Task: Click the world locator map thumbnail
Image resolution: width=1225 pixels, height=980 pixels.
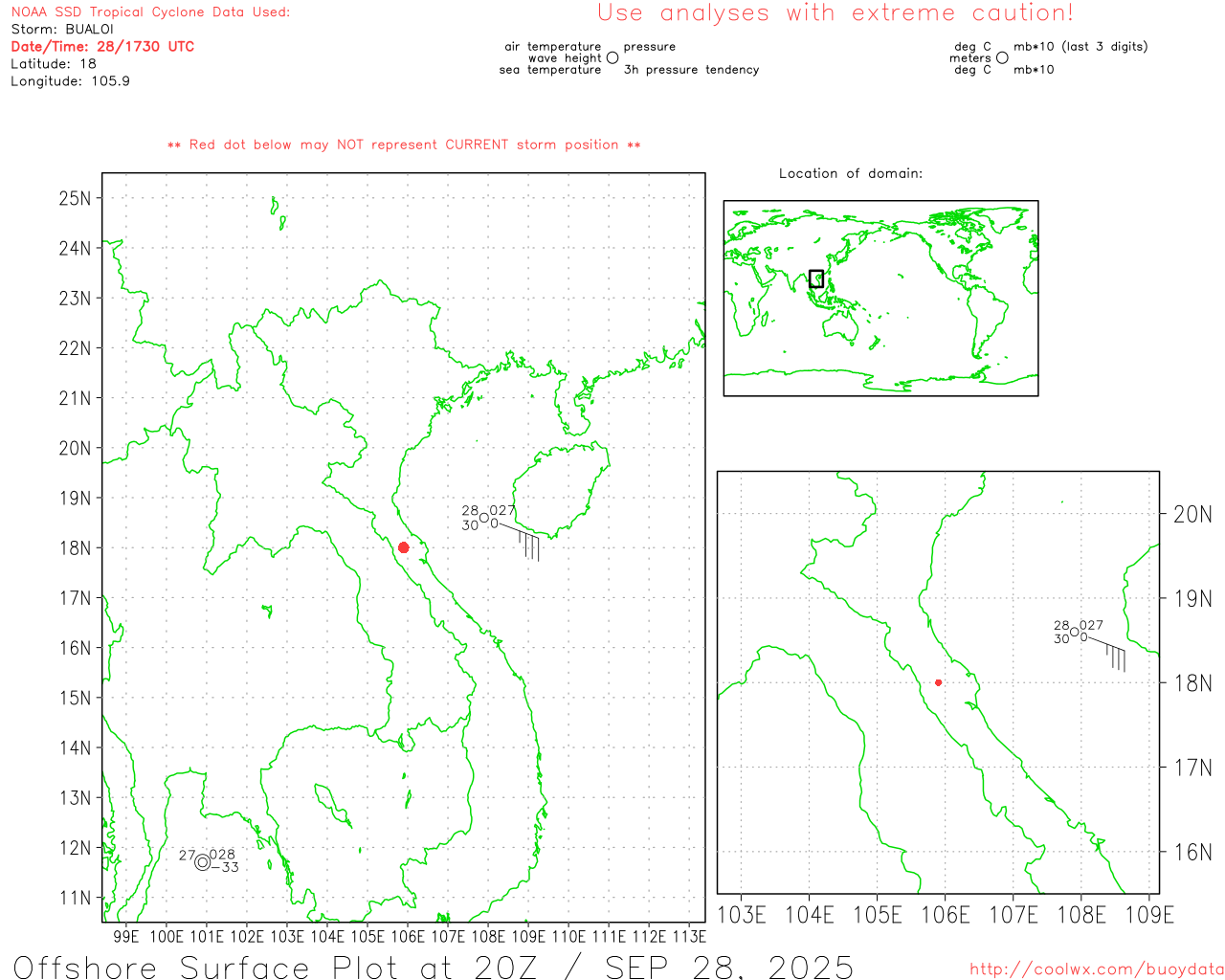Action: 880,298
